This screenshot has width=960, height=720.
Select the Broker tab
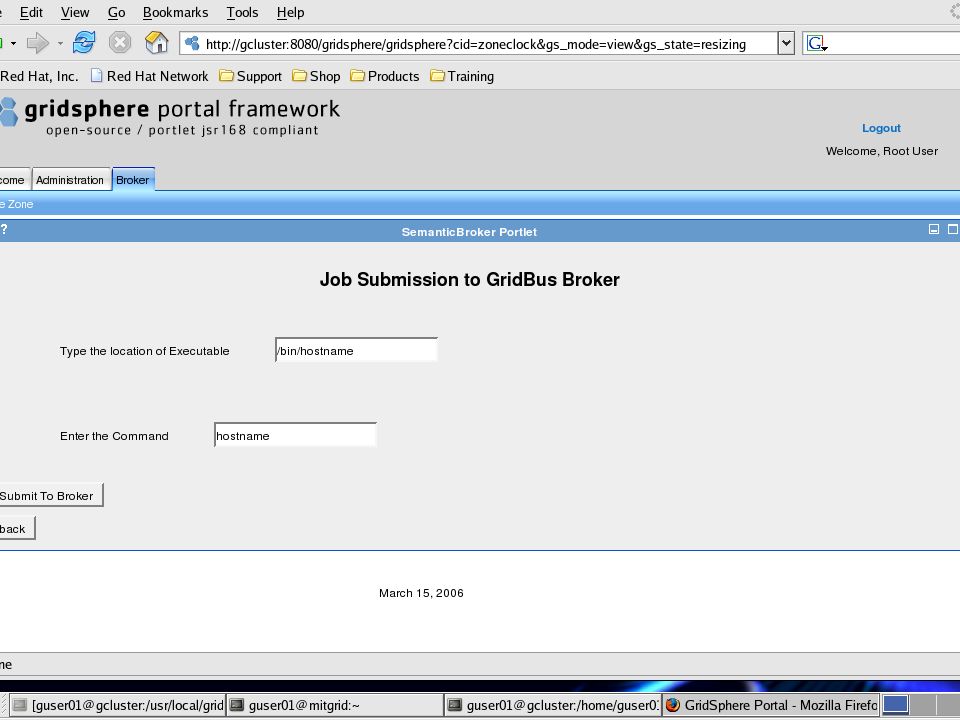click(x=133, y=179)
